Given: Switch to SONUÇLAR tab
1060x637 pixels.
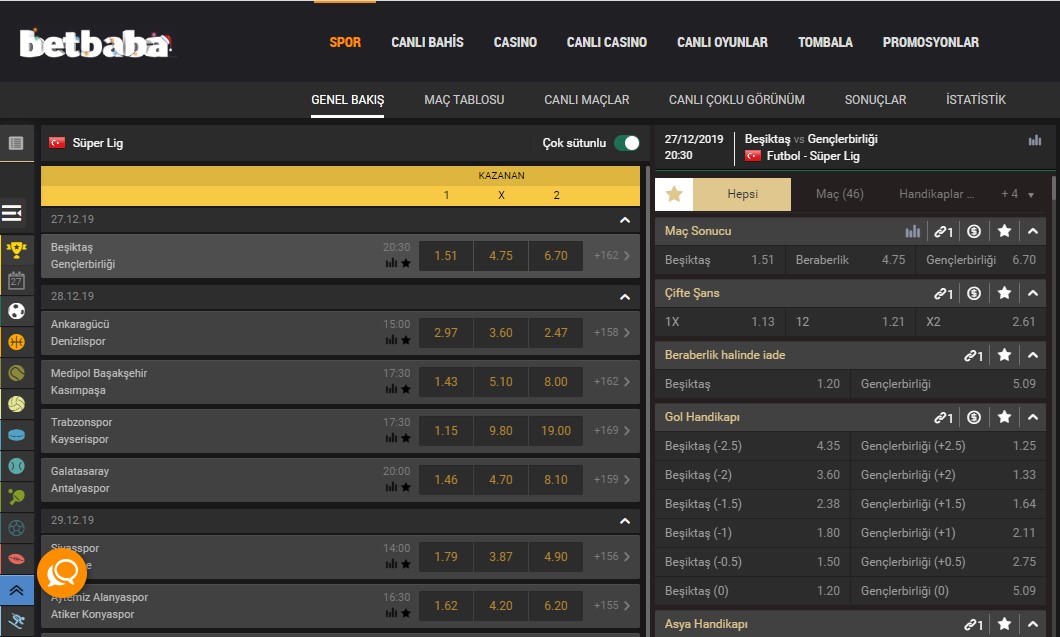Looking at the screenshot, I should (x=875, y=99).
